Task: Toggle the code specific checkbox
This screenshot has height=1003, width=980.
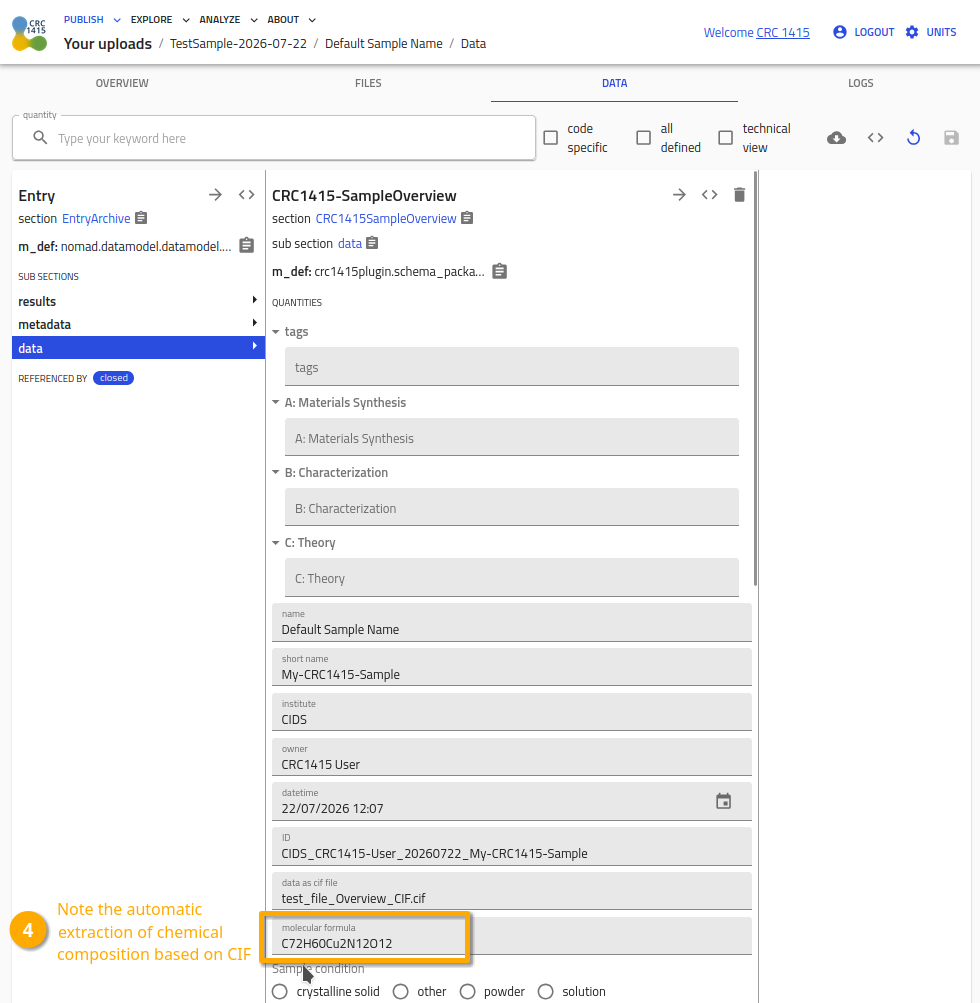Action: pyautogui.click(x=551, y=138)
